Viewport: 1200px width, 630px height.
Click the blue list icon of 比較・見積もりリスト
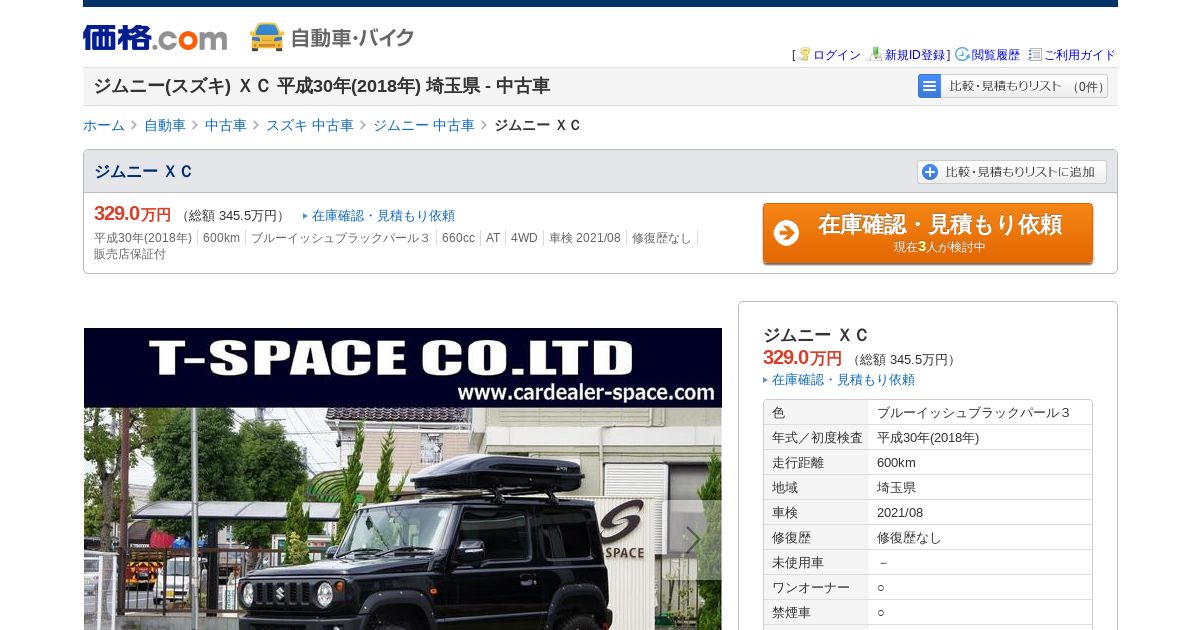pos(929,86)
